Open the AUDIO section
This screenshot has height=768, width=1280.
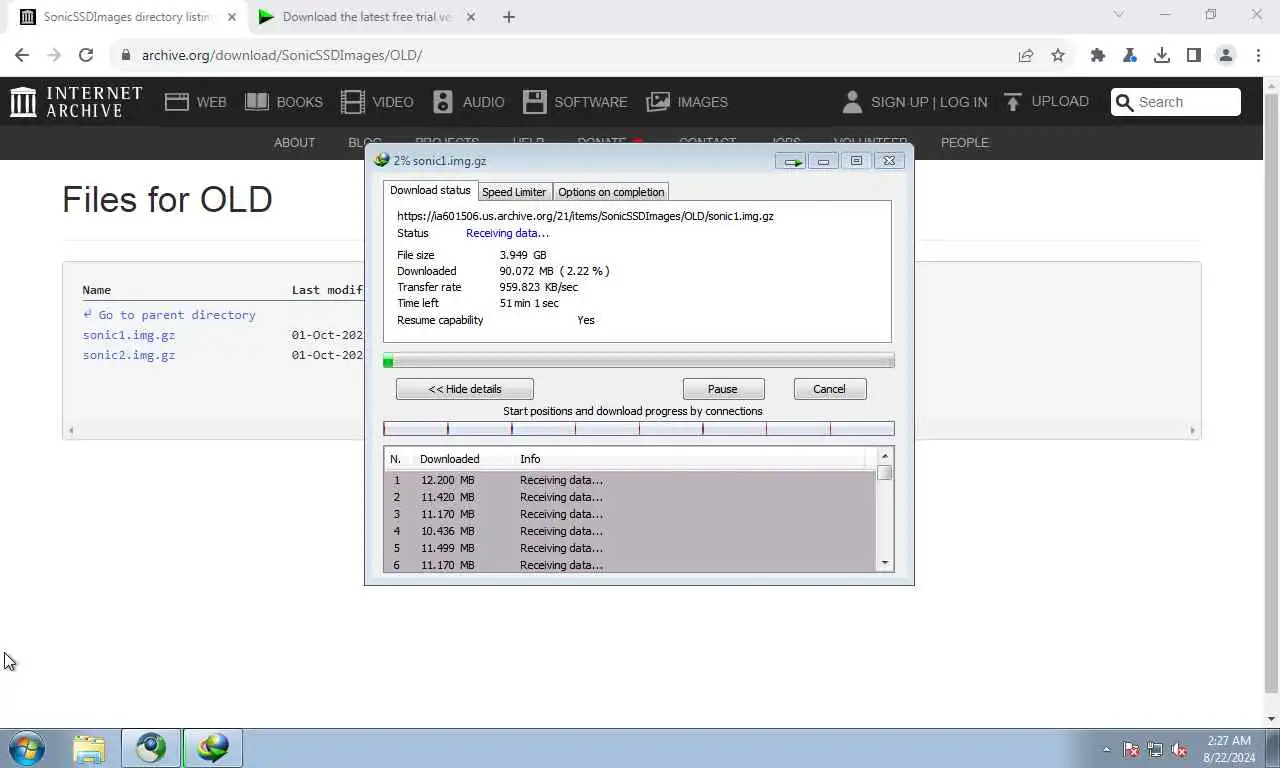click(468, 102)
